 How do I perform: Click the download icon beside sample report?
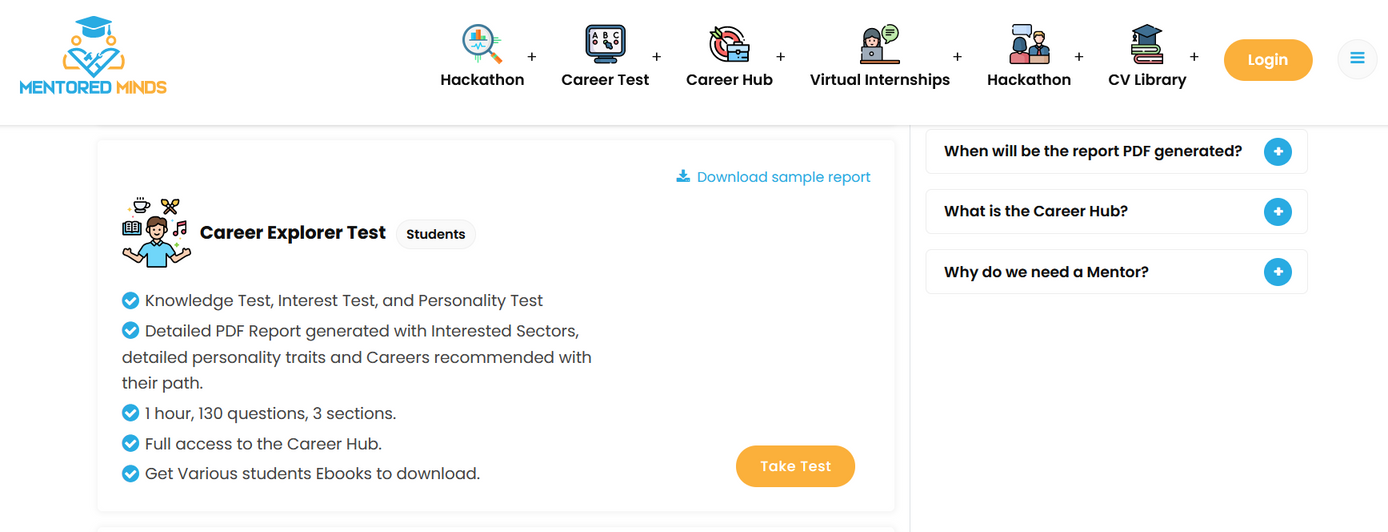pos(683,176)
